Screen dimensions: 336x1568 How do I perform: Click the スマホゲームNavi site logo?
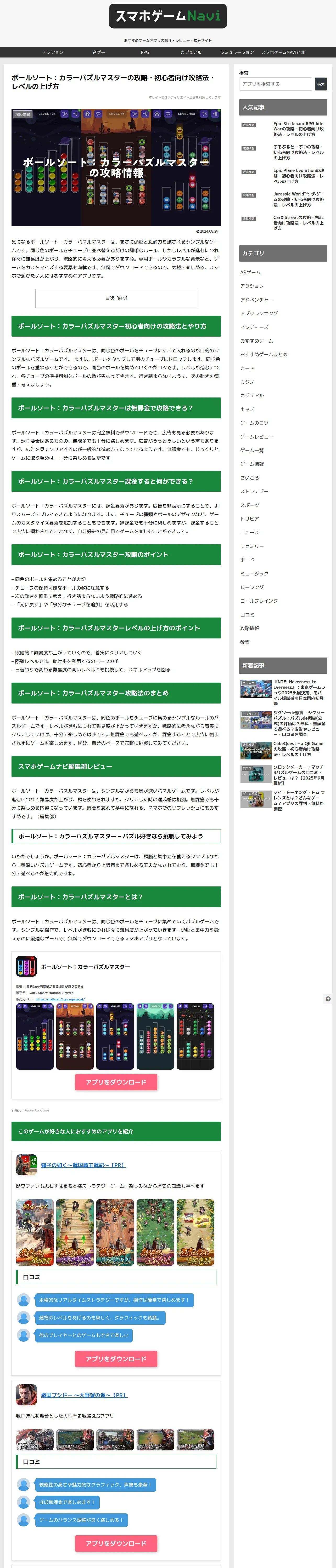pyautogui.click(x=168, y=16)
